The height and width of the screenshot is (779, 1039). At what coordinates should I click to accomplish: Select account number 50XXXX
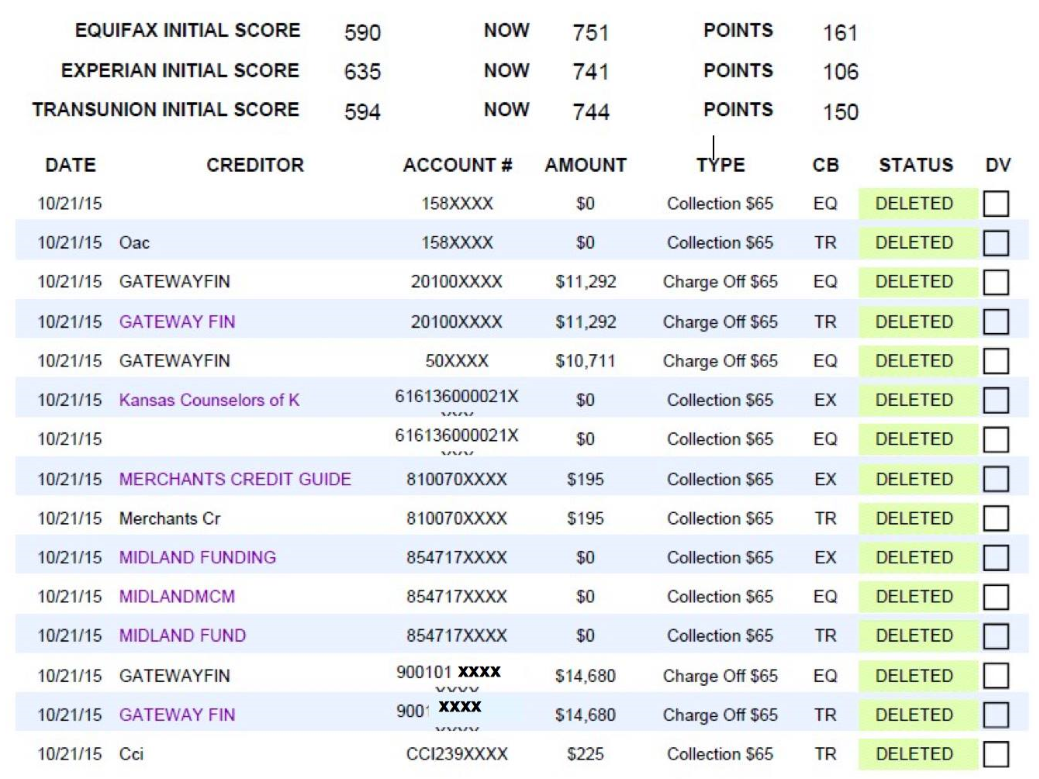click(x=457, y=361)
